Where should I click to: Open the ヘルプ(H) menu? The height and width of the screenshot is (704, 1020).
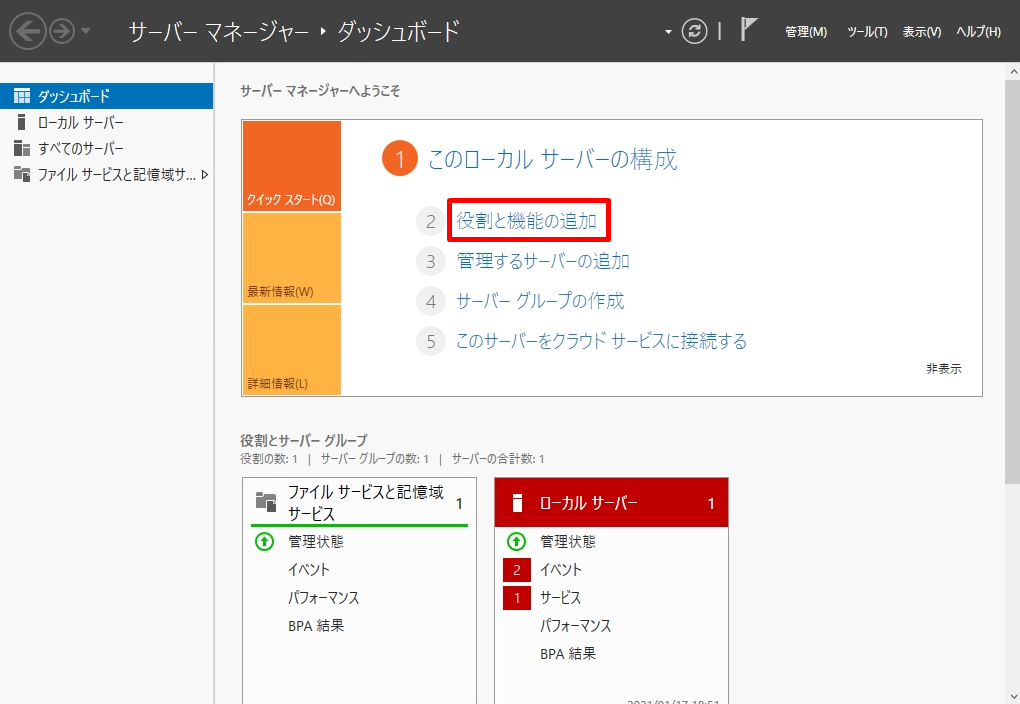[978, 31]
